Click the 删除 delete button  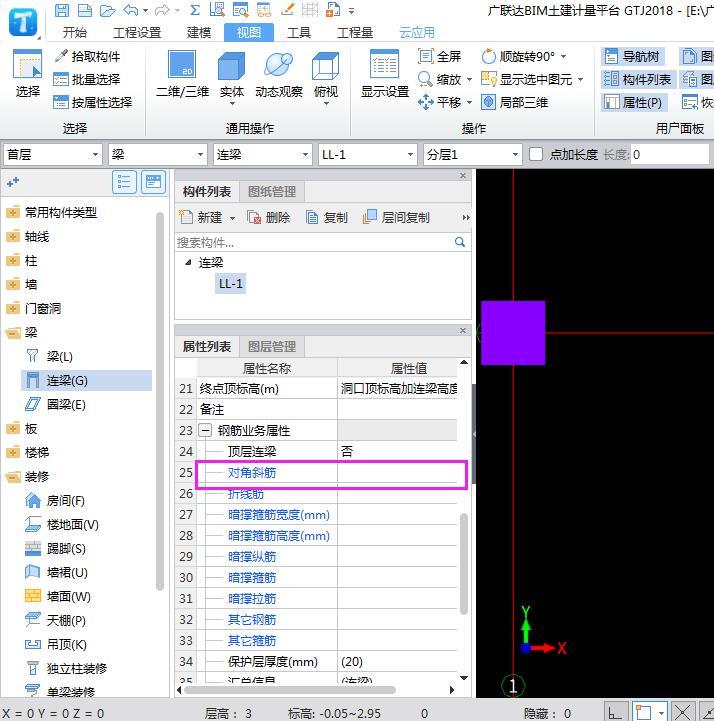coord(268,217)
